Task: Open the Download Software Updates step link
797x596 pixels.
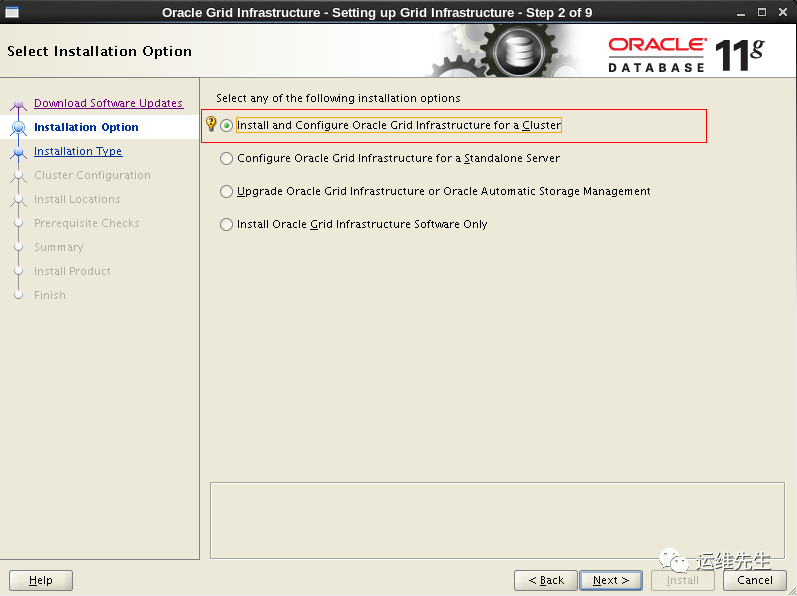Action: click(108, 103)
